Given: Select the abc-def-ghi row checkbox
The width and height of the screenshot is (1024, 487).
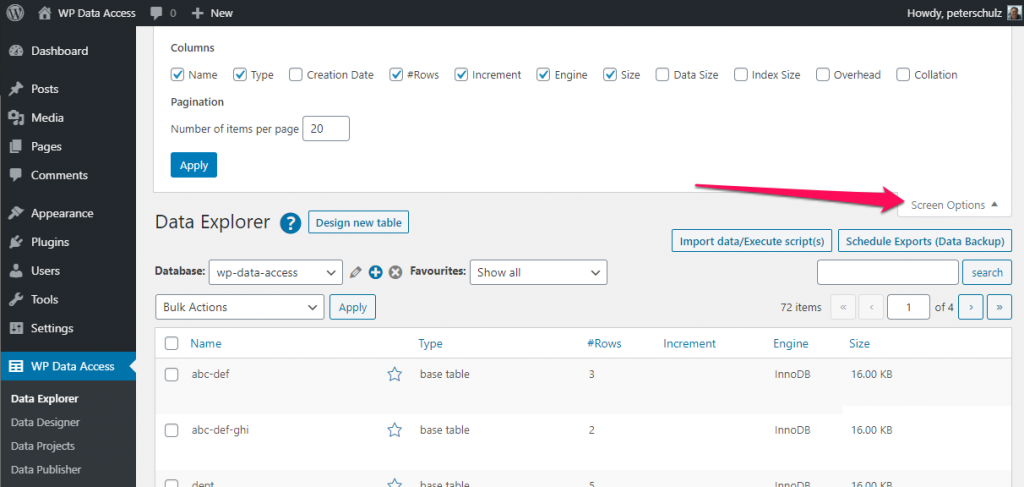Looking at the screenshot, I should tap(172, 430).
